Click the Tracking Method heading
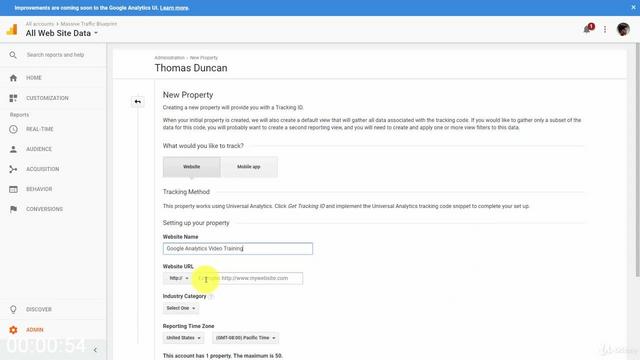 [x=186, y=192]
